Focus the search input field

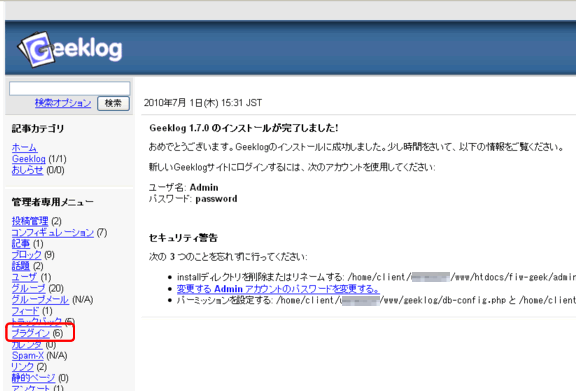point(69,89)
